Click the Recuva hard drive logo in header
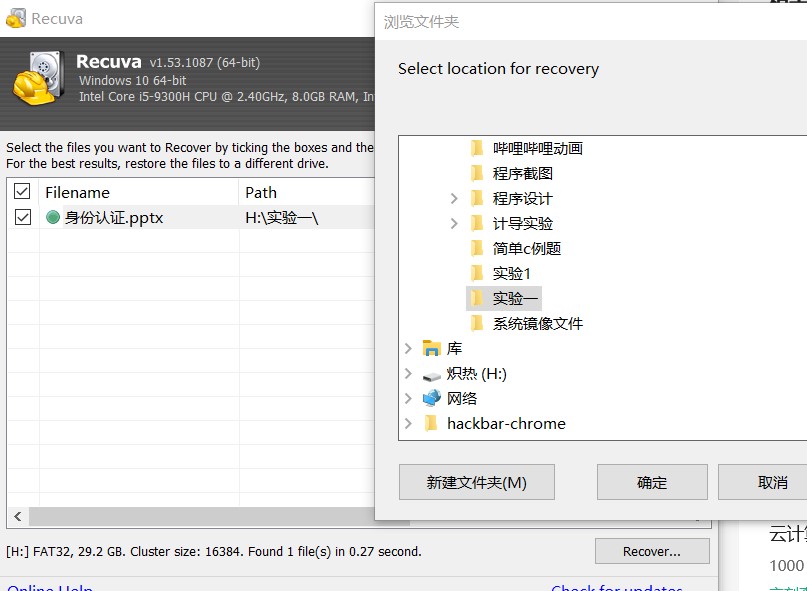807x591 pixels. point(39,78)
